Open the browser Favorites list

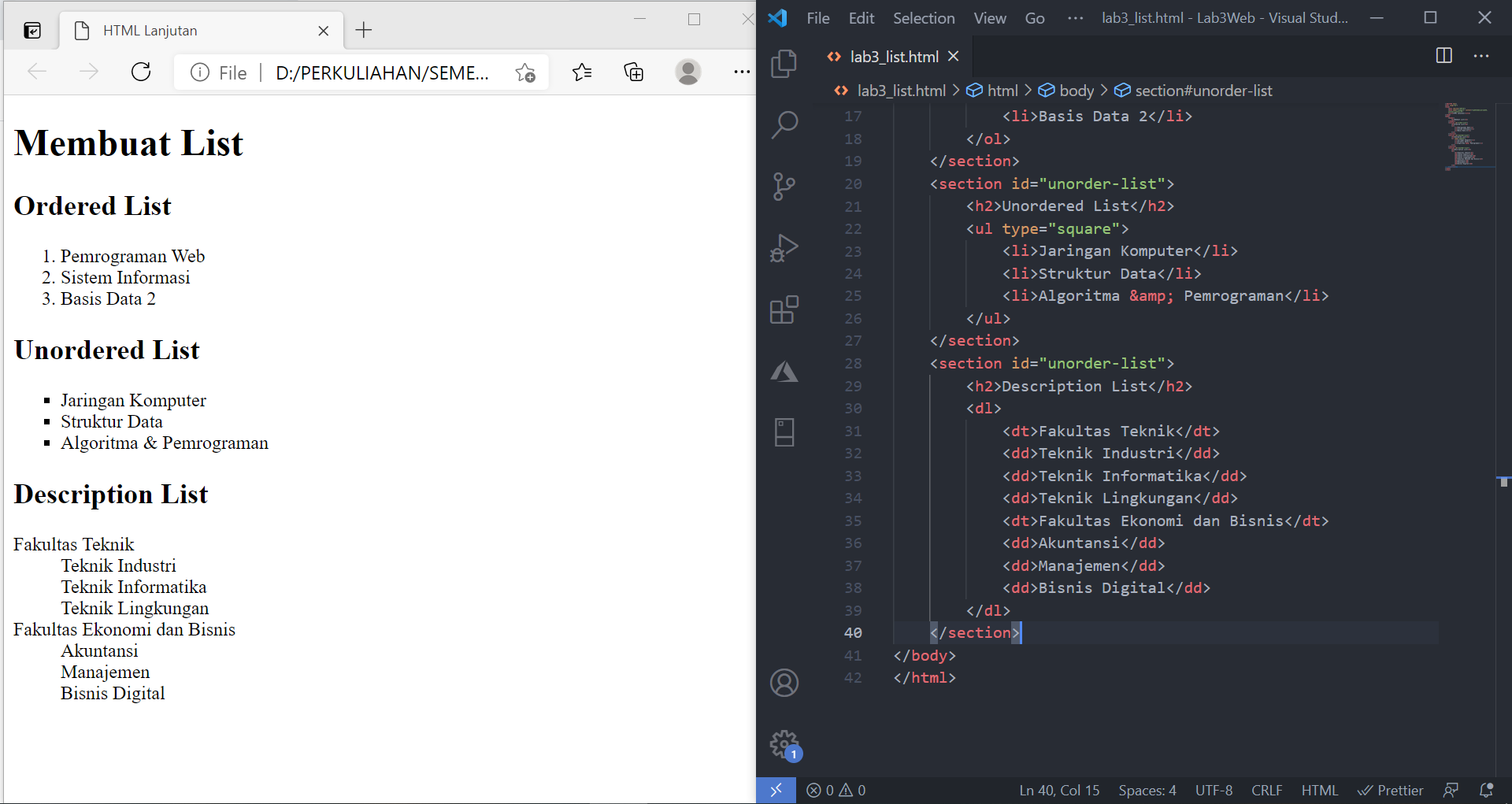pos(582,72)
